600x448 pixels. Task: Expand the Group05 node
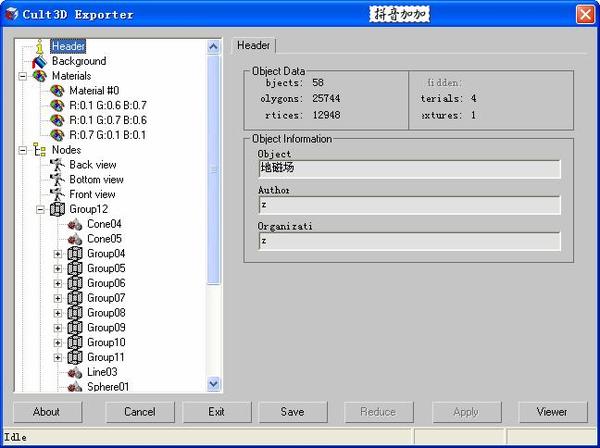[58, 269]
